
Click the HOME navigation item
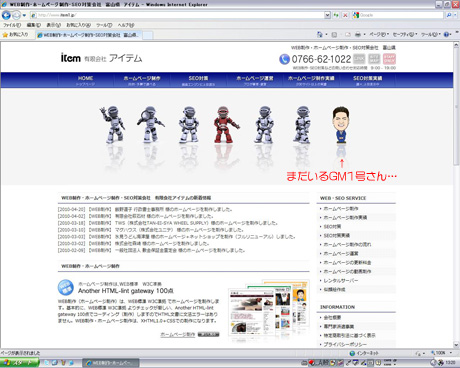click(85, 80)
